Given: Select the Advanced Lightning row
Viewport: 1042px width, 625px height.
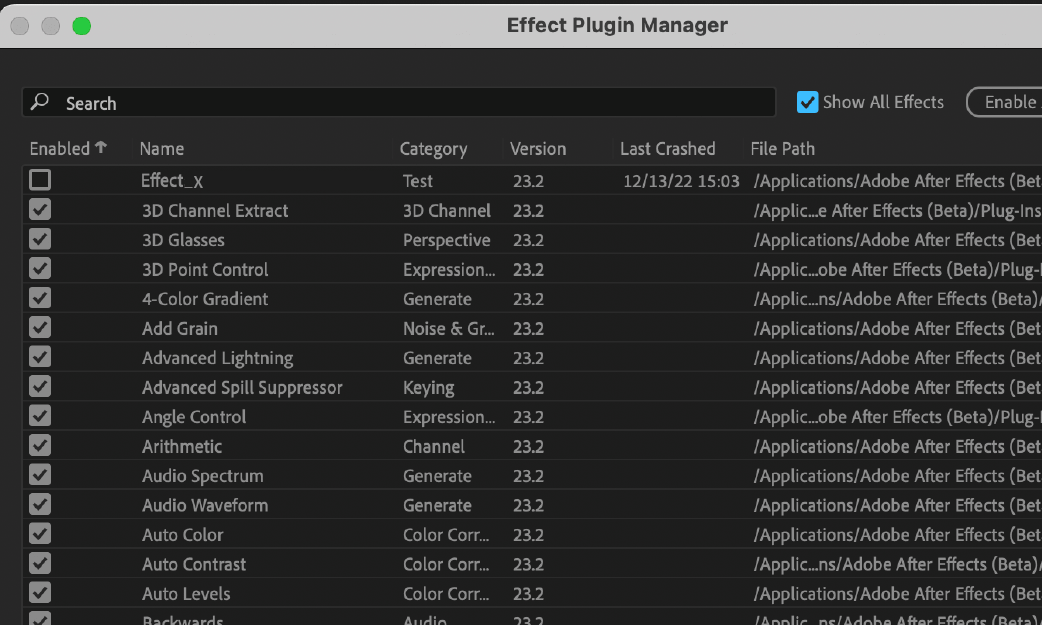Looking at the screenshot, I should [x=217, y=358].
